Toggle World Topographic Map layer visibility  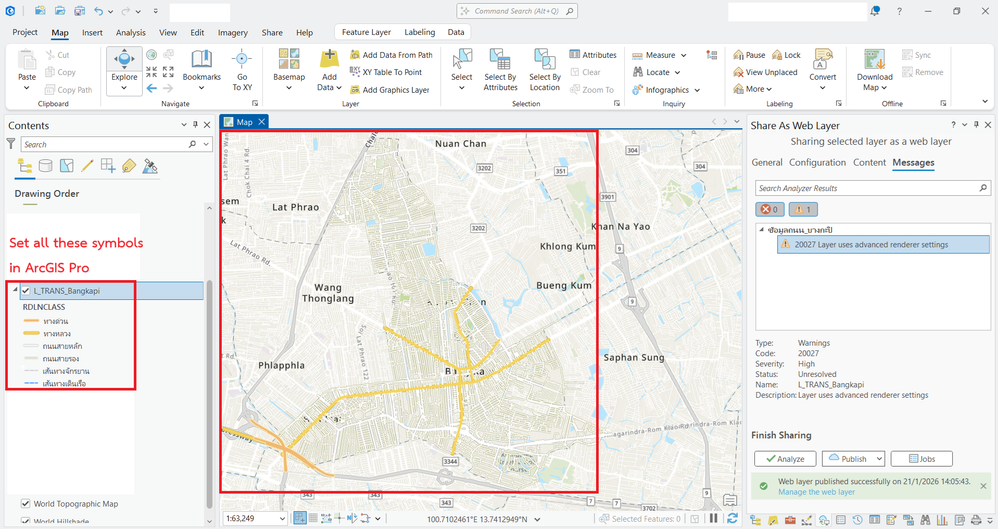(x=25, y=504)
